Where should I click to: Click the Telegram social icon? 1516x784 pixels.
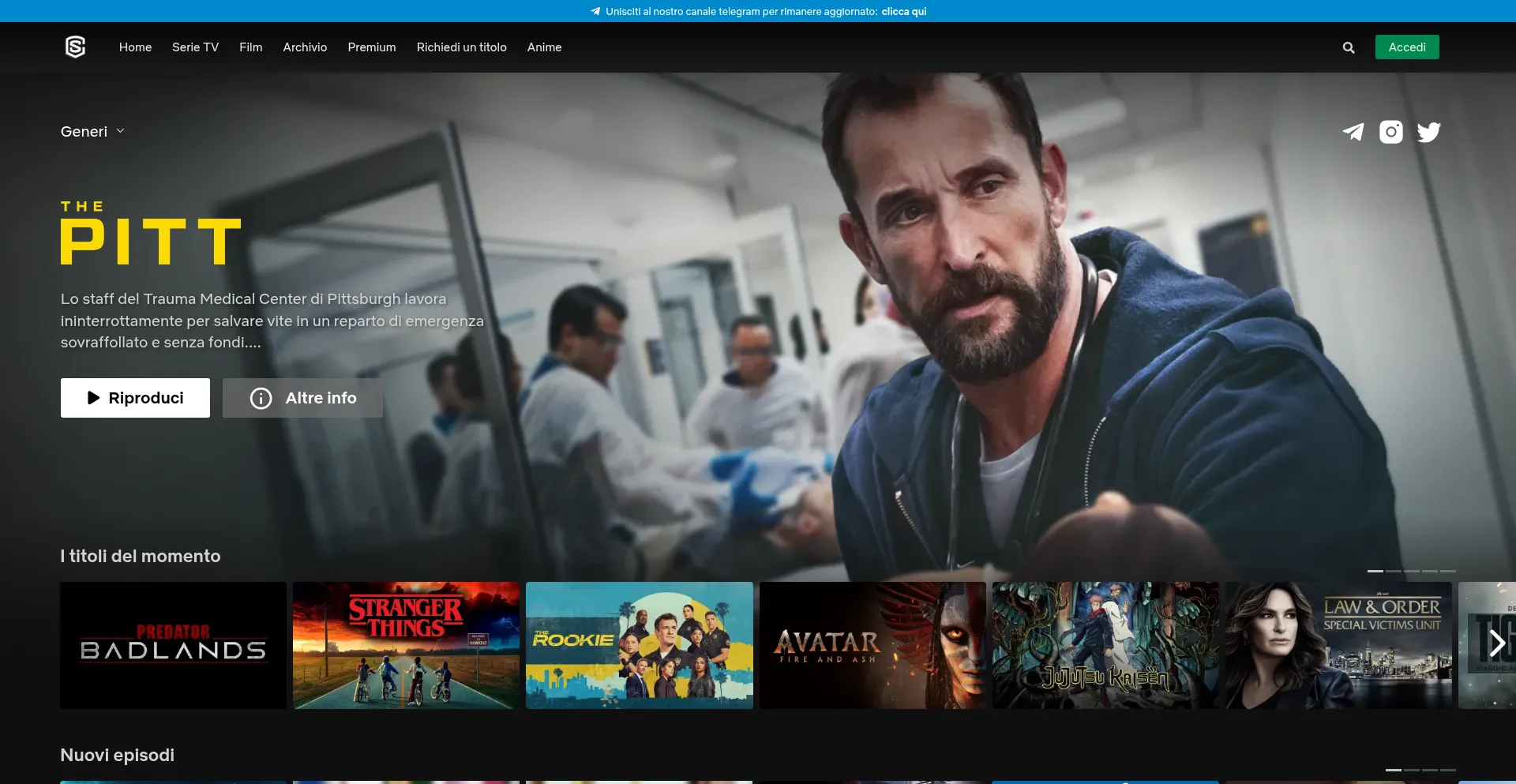[x=1353, y=132]
